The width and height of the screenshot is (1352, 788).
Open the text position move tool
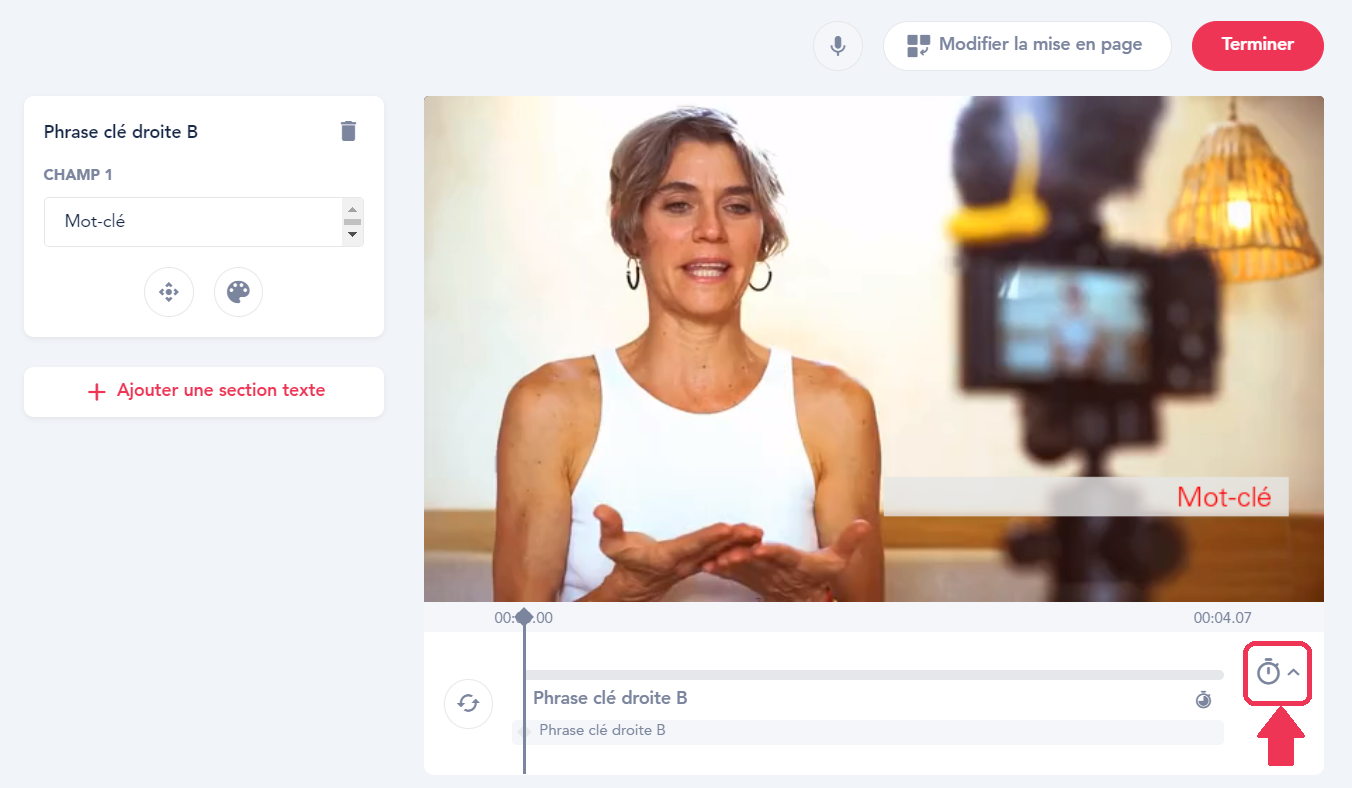tap(169, 292)
